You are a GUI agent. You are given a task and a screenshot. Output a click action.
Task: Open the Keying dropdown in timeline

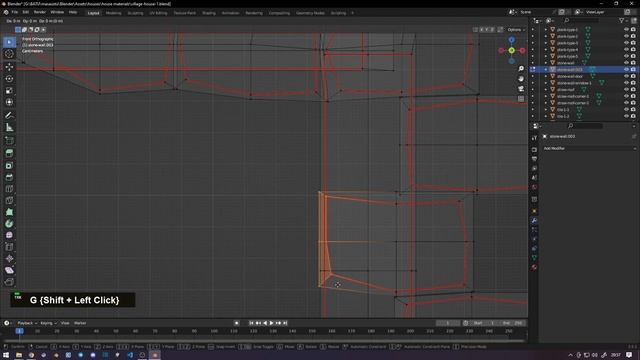click(x=49, y=323)
